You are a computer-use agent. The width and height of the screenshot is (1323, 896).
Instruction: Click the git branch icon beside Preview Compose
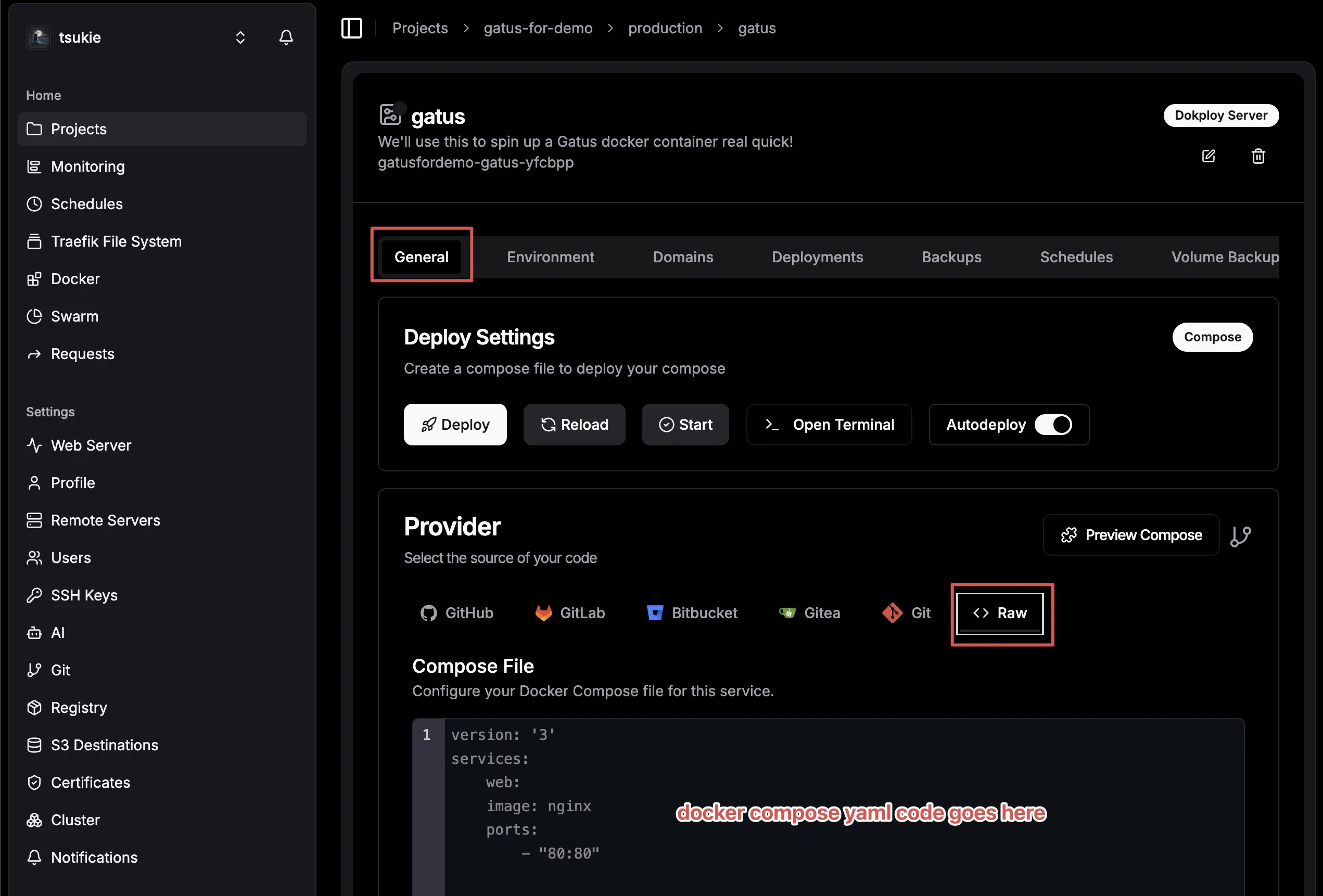point(1240,535)
